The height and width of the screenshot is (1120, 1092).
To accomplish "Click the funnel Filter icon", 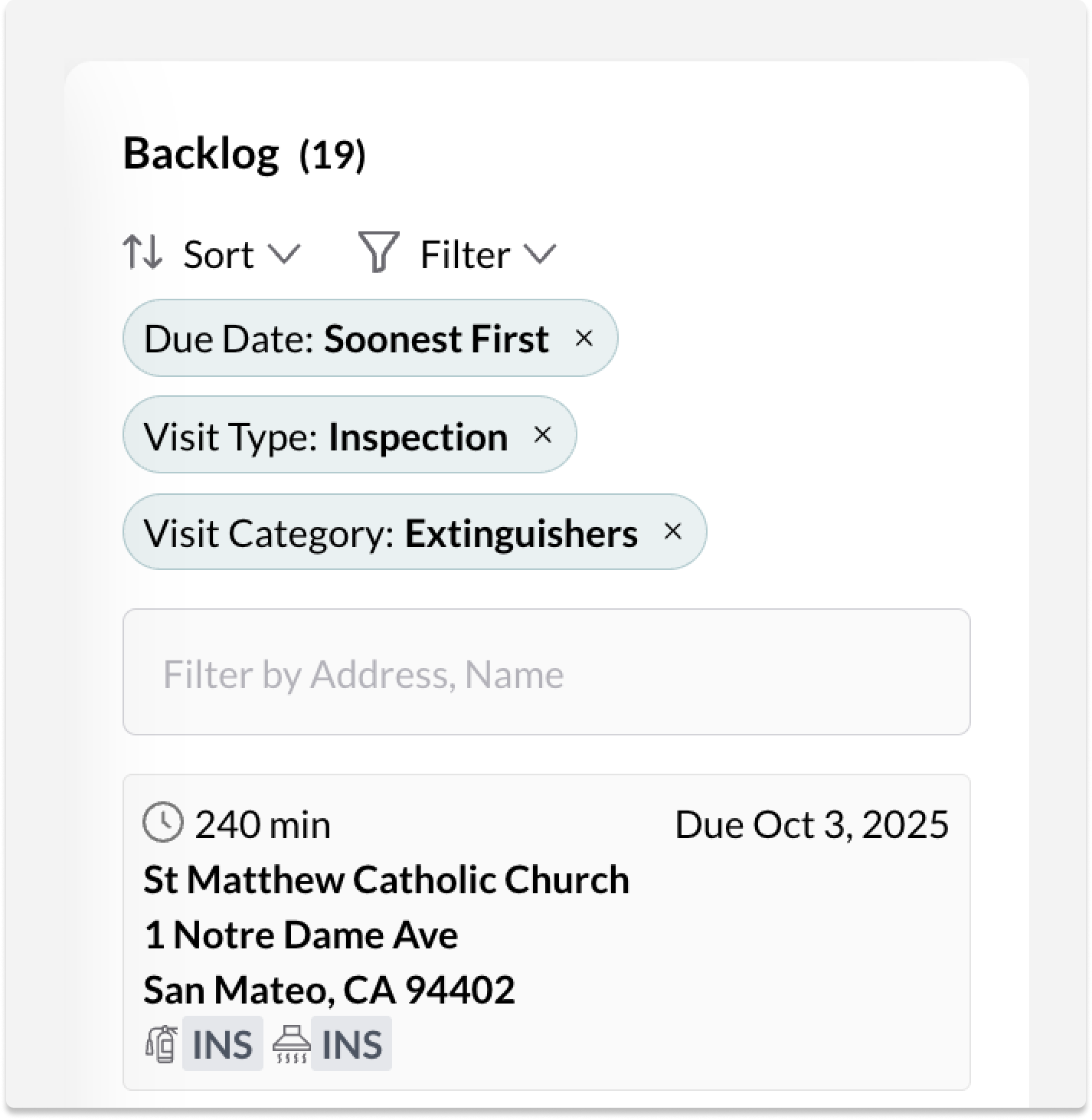I will click(x=378, y=253).
